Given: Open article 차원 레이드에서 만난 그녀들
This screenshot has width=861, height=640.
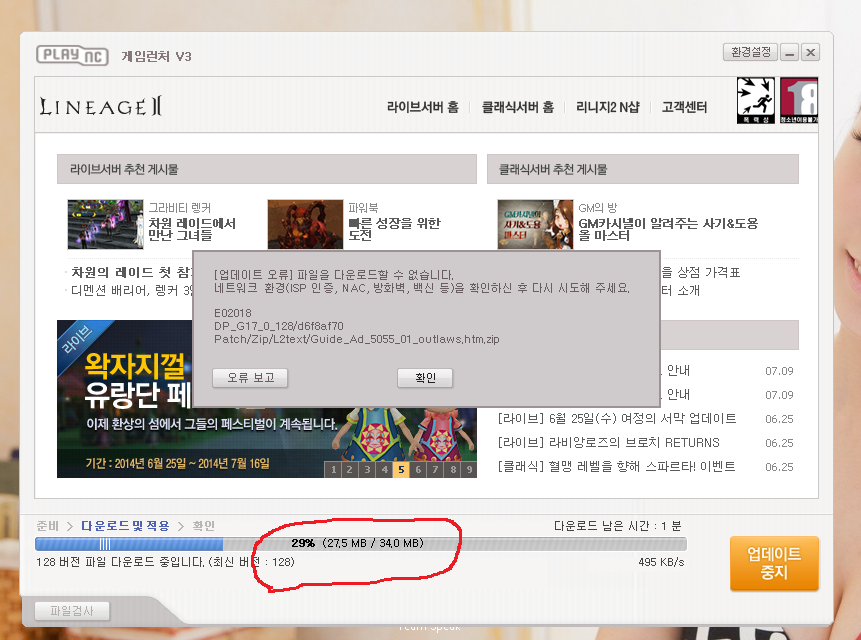Looking at the screenshot, I should coord(192,229).
